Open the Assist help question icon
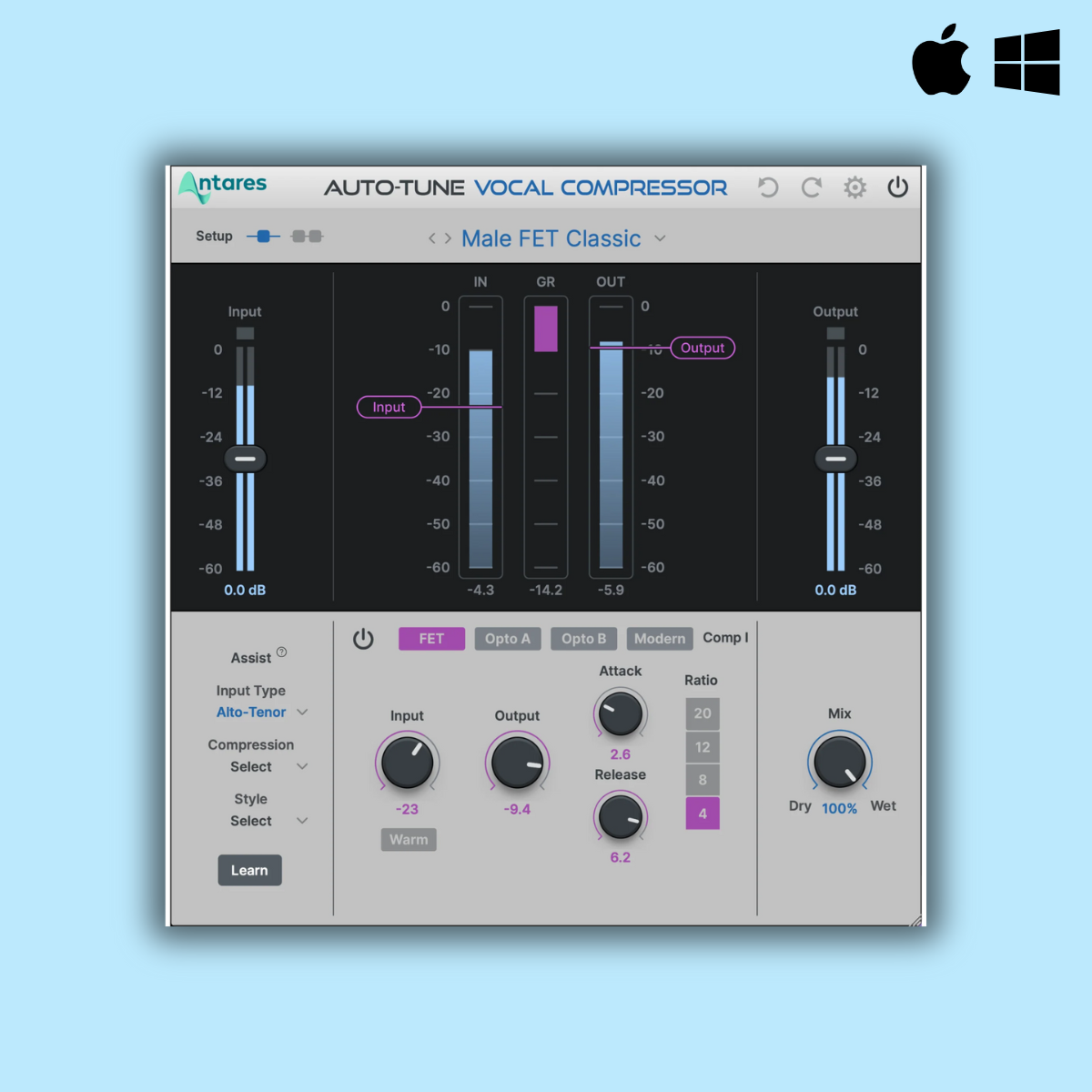The image size is (1092, 1092). 282,652
